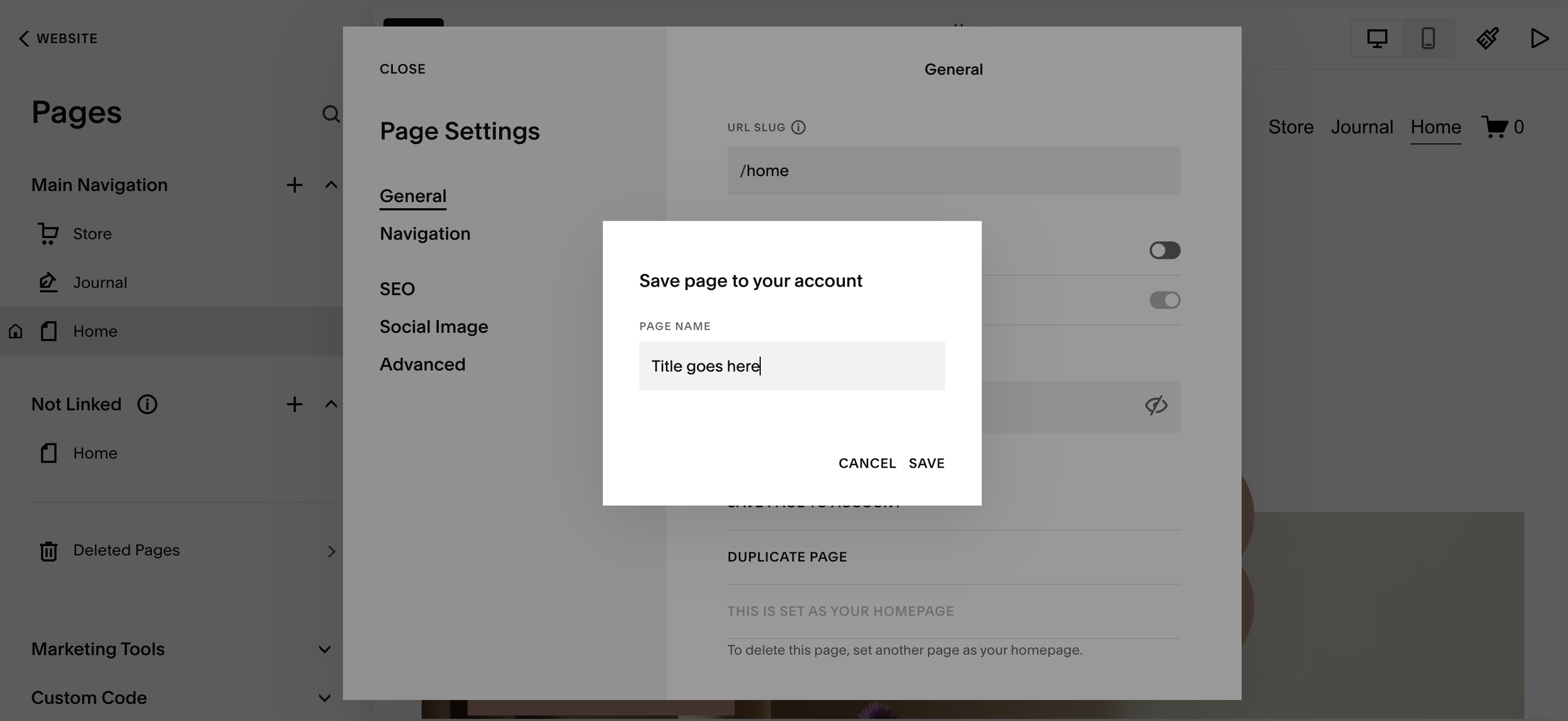Expand the Marketing Tools section
Screen dimensions: 1568x721
[x=324, y=649]
